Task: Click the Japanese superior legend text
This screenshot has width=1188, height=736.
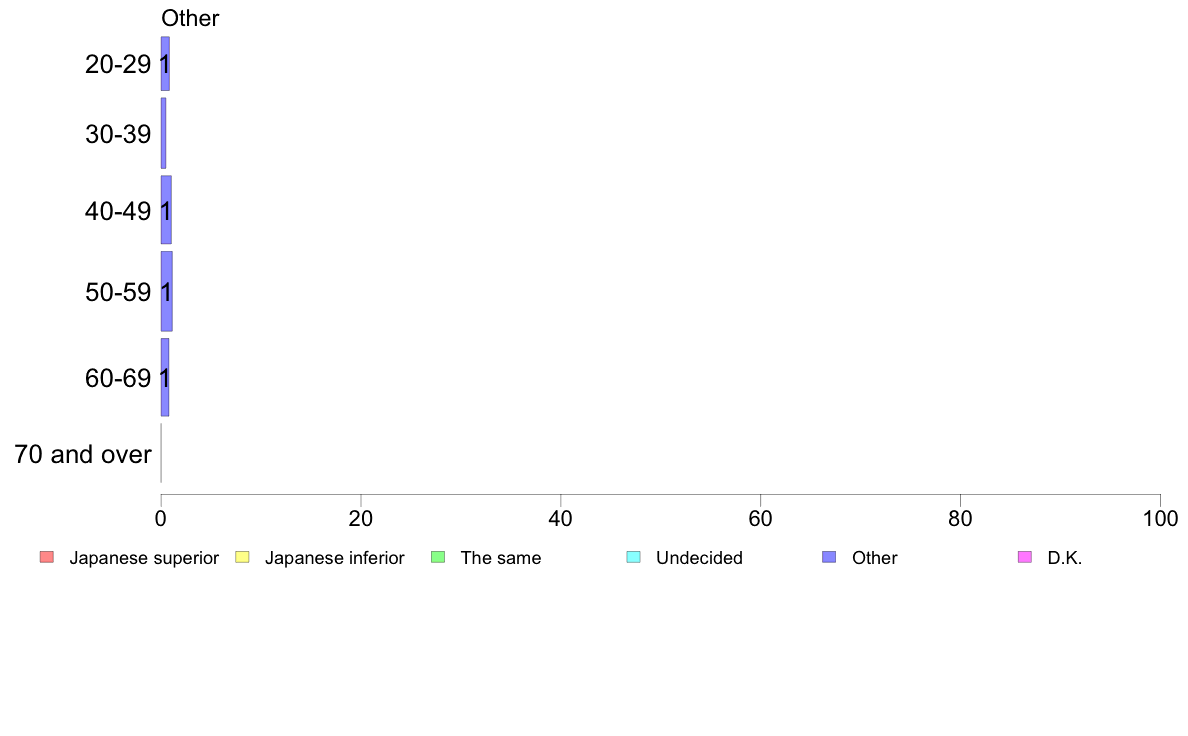Action: pos(144,558)
